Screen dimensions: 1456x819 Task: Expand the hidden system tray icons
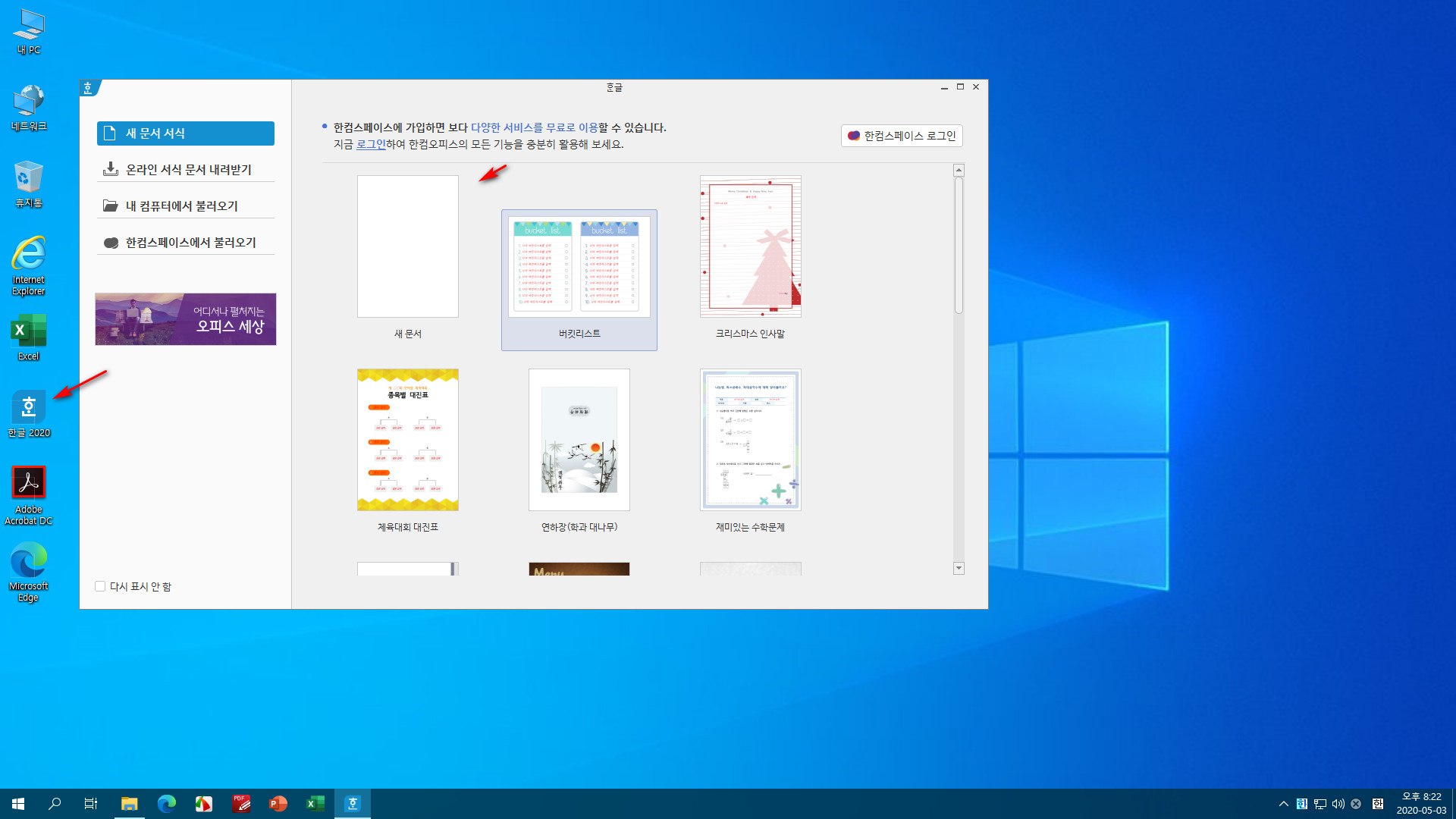(1283, 804)
